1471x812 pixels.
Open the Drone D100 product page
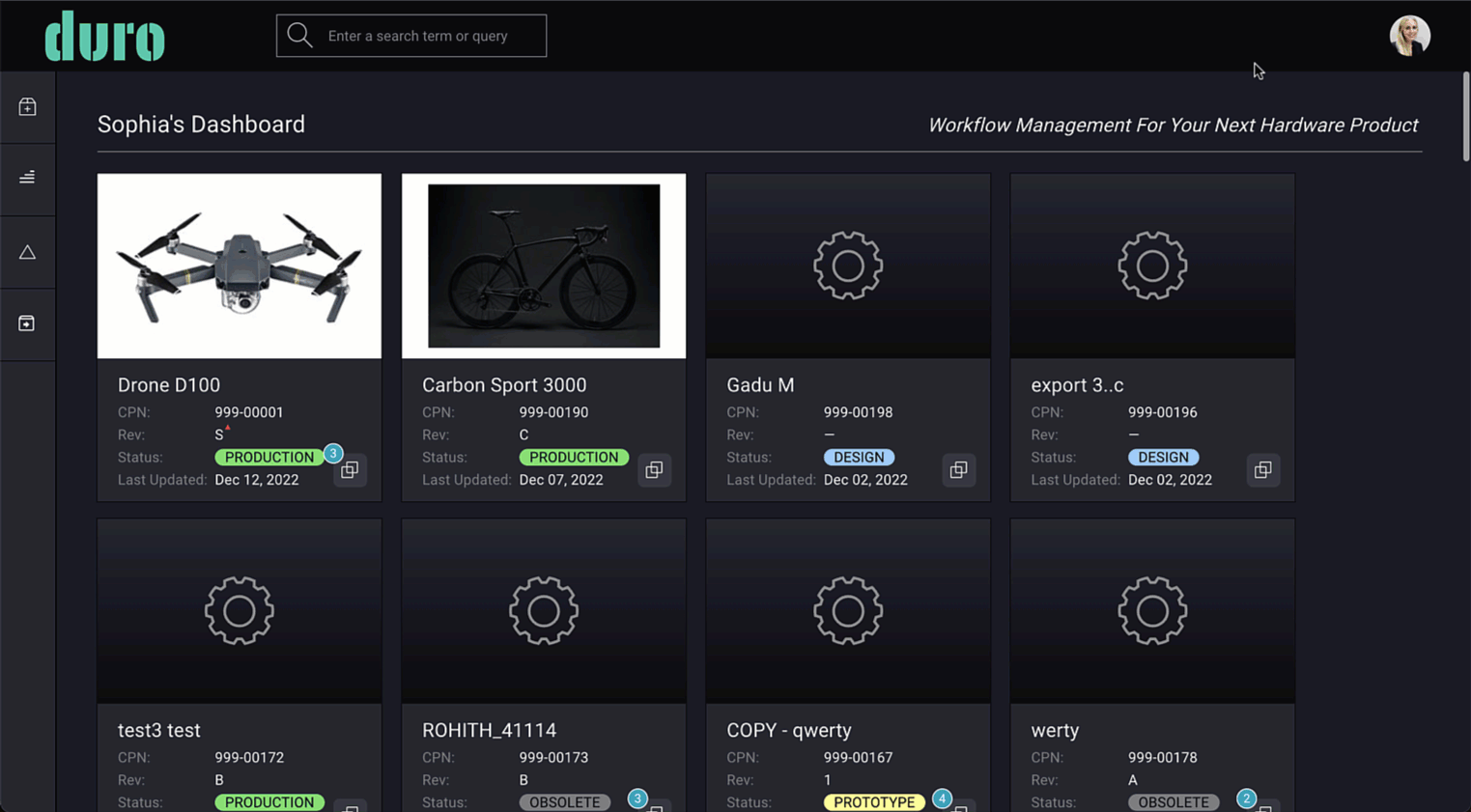(169, 384)
